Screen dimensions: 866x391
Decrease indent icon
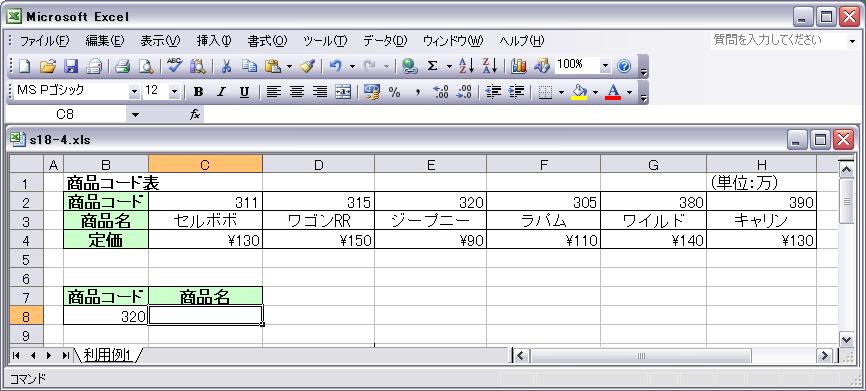coord(493,92)
